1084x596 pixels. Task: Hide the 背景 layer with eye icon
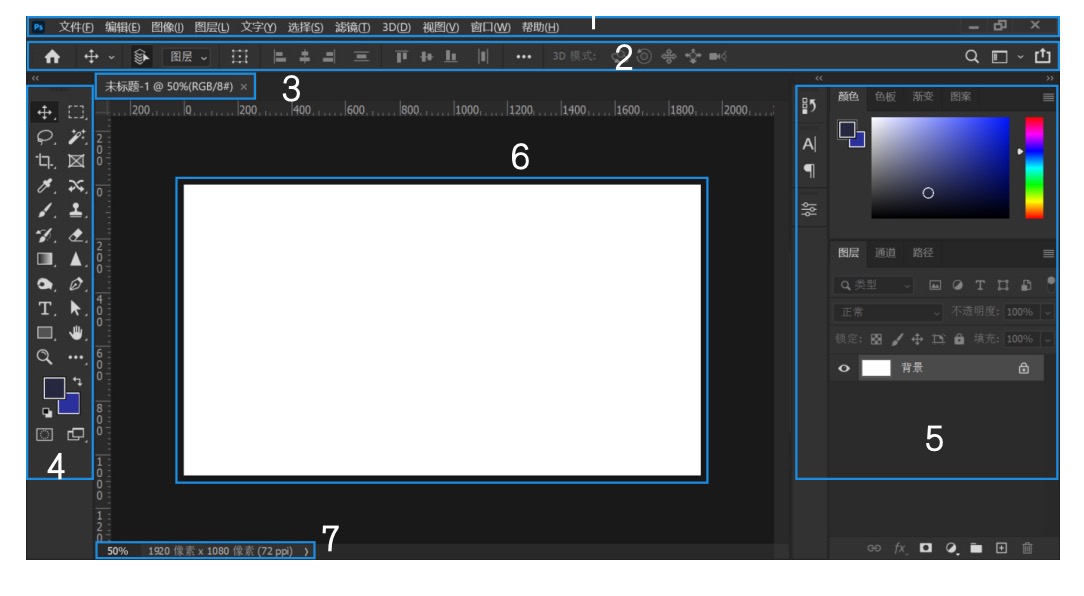[x=844, y=368]
